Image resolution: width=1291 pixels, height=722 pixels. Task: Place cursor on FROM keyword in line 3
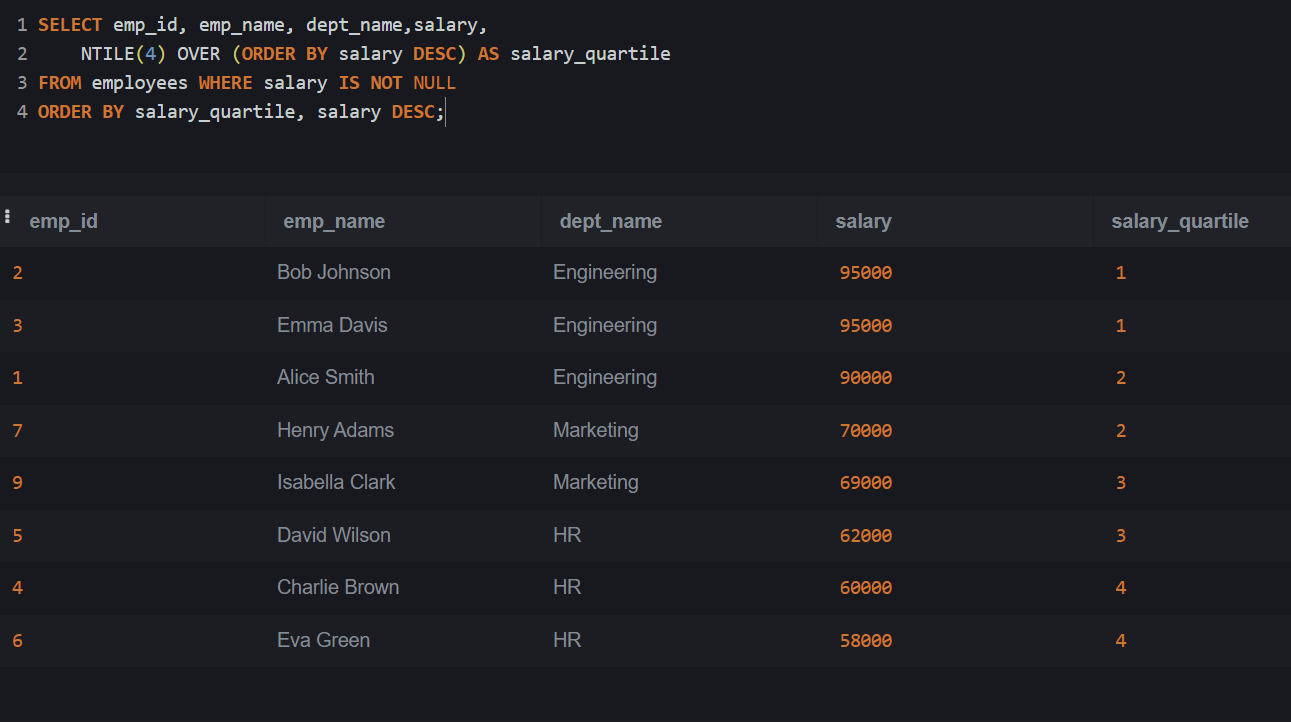(60, 83)
